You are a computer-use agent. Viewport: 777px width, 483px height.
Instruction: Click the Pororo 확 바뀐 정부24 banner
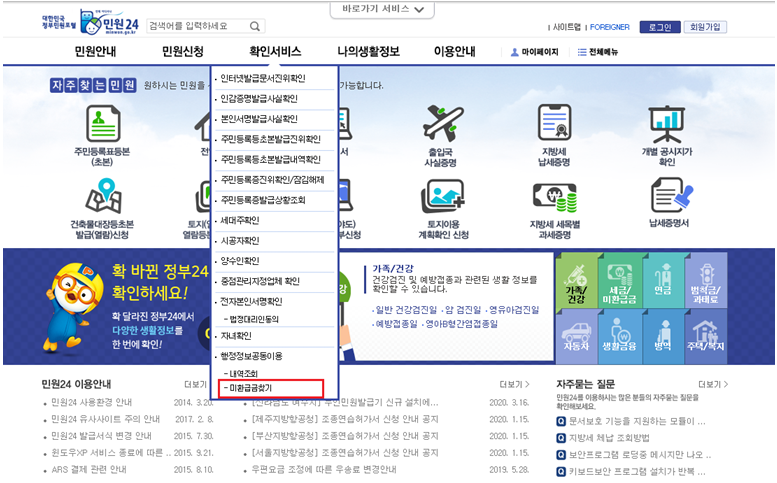124,307
